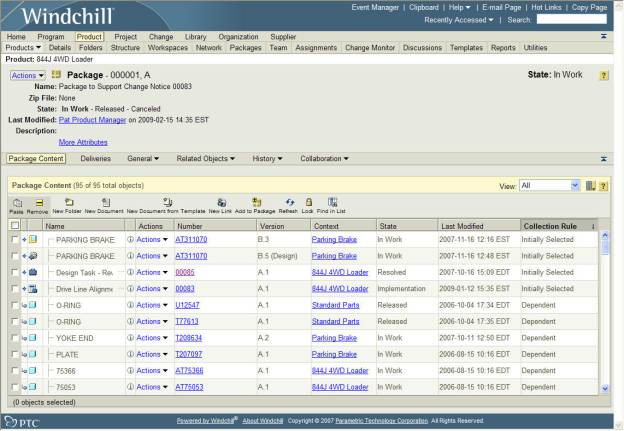Click the New Document icon
The width and height of the screenshot is (624, 431).
[x=105, y=202]
